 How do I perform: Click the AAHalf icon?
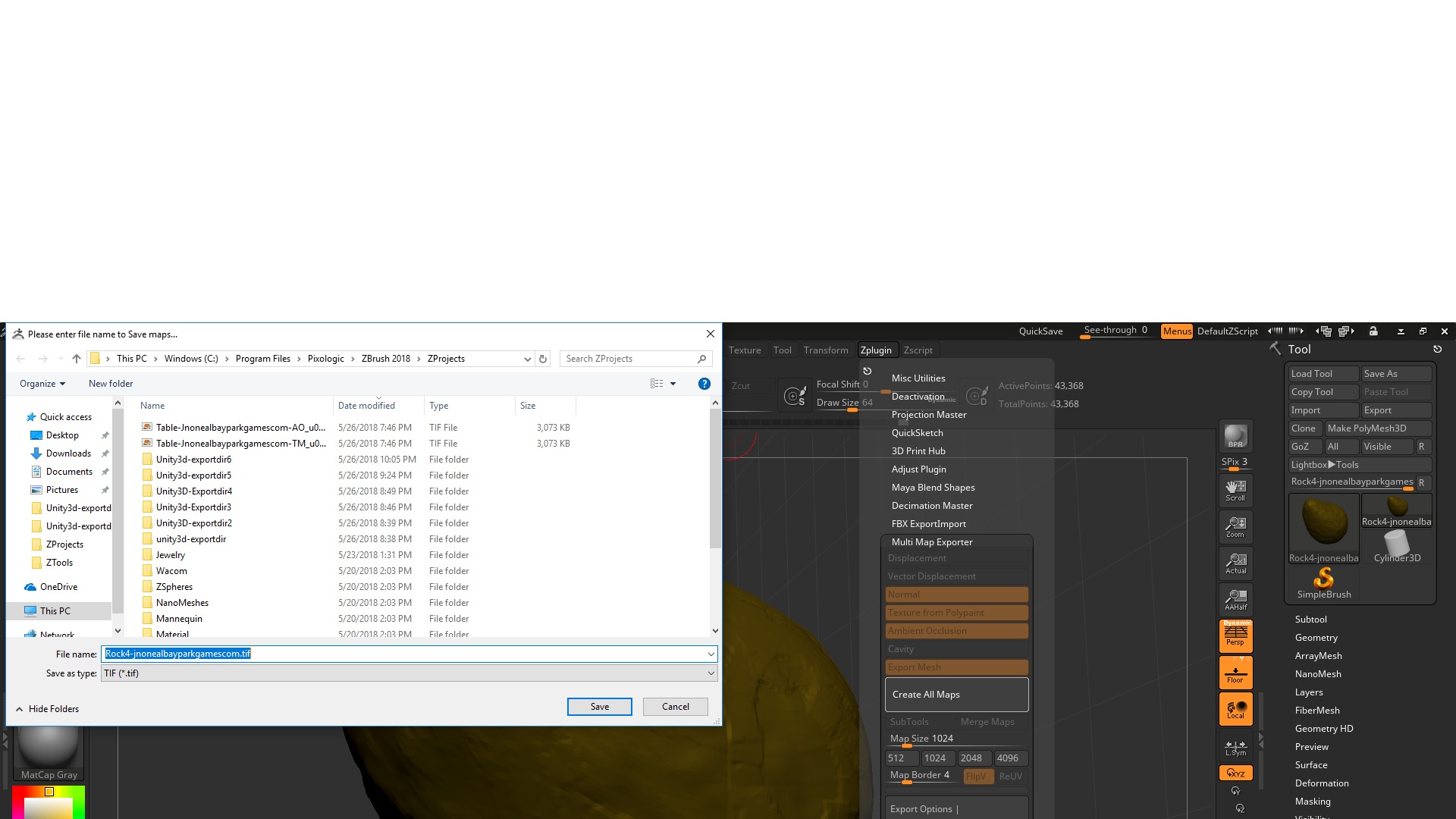click(1235, 599)
